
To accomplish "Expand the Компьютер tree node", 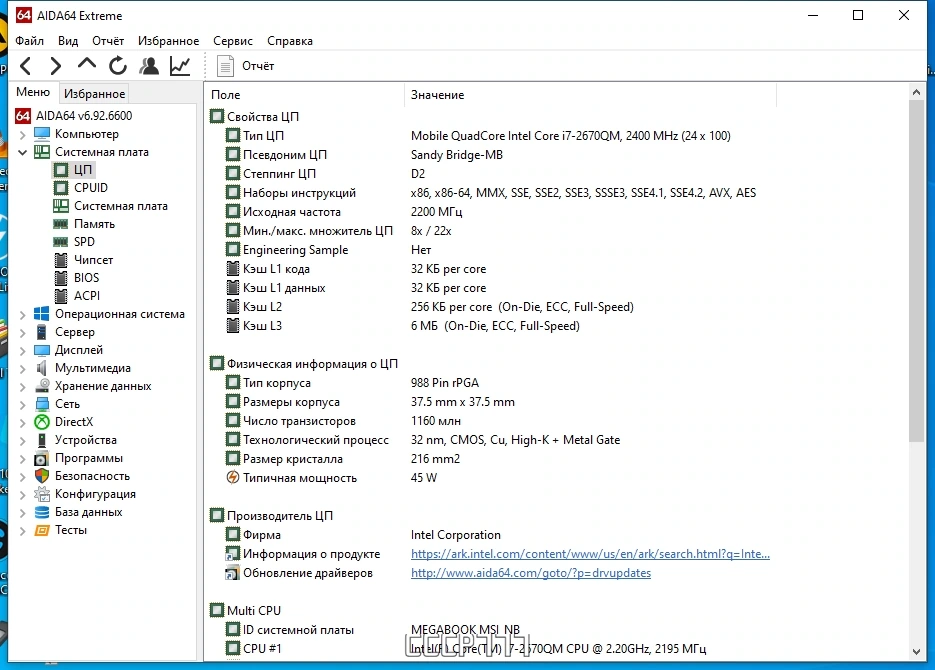I will click(x=22, y=135).
